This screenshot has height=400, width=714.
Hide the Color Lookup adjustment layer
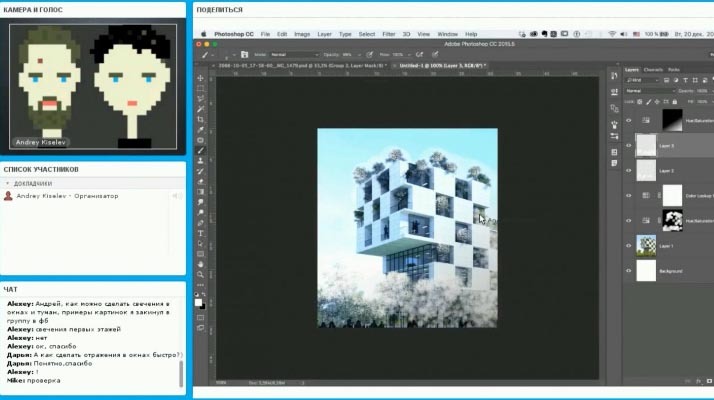click(629, 196)
